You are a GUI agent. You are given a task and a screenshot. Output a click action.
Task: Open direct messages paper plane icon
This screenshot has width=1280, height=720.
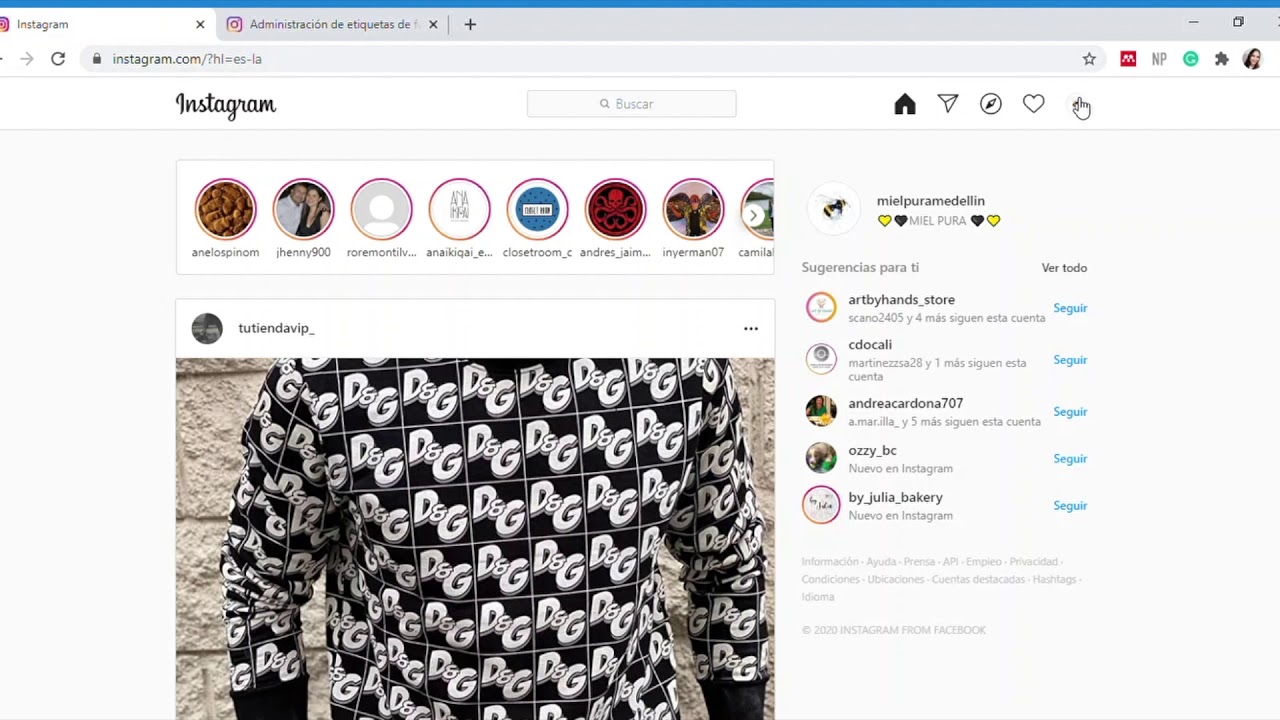pyautogui.click(x=948, y=104)
